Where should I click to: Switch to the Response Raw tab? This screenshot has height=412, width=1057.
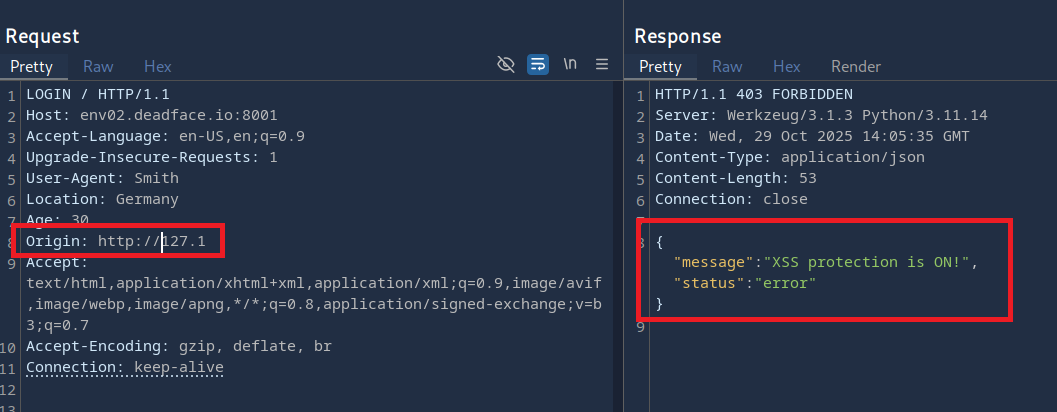[727, 67]
